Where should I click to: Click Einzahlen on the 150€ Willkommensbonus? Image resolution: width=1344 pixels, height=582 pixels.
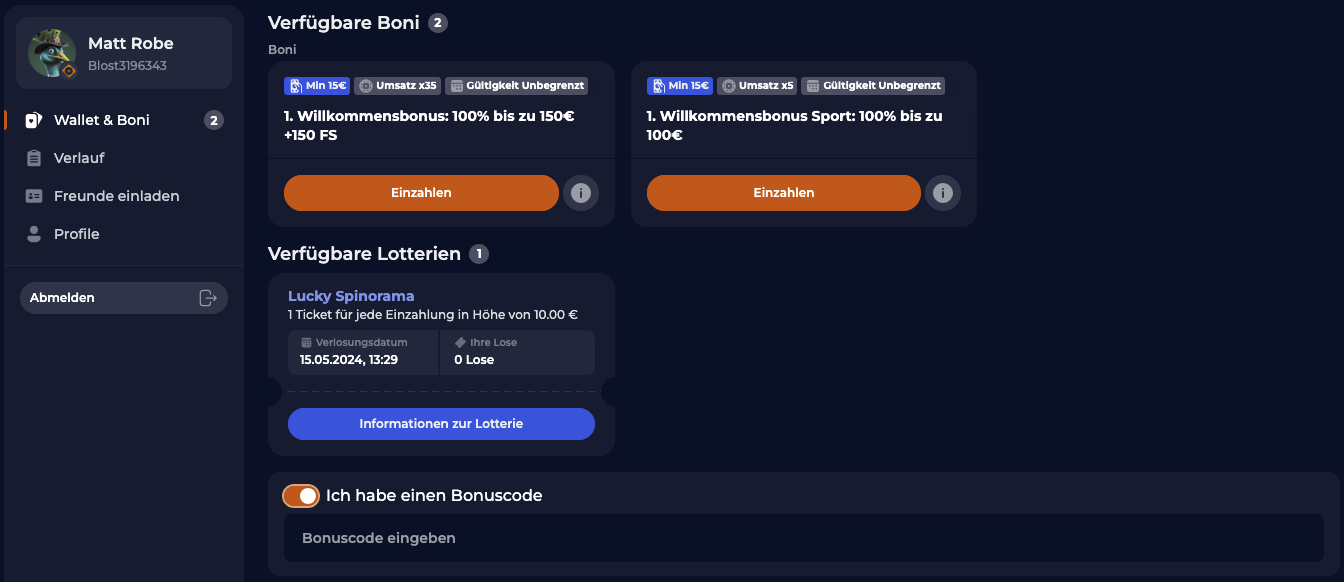pyautogui.click(x=421, y=193)
